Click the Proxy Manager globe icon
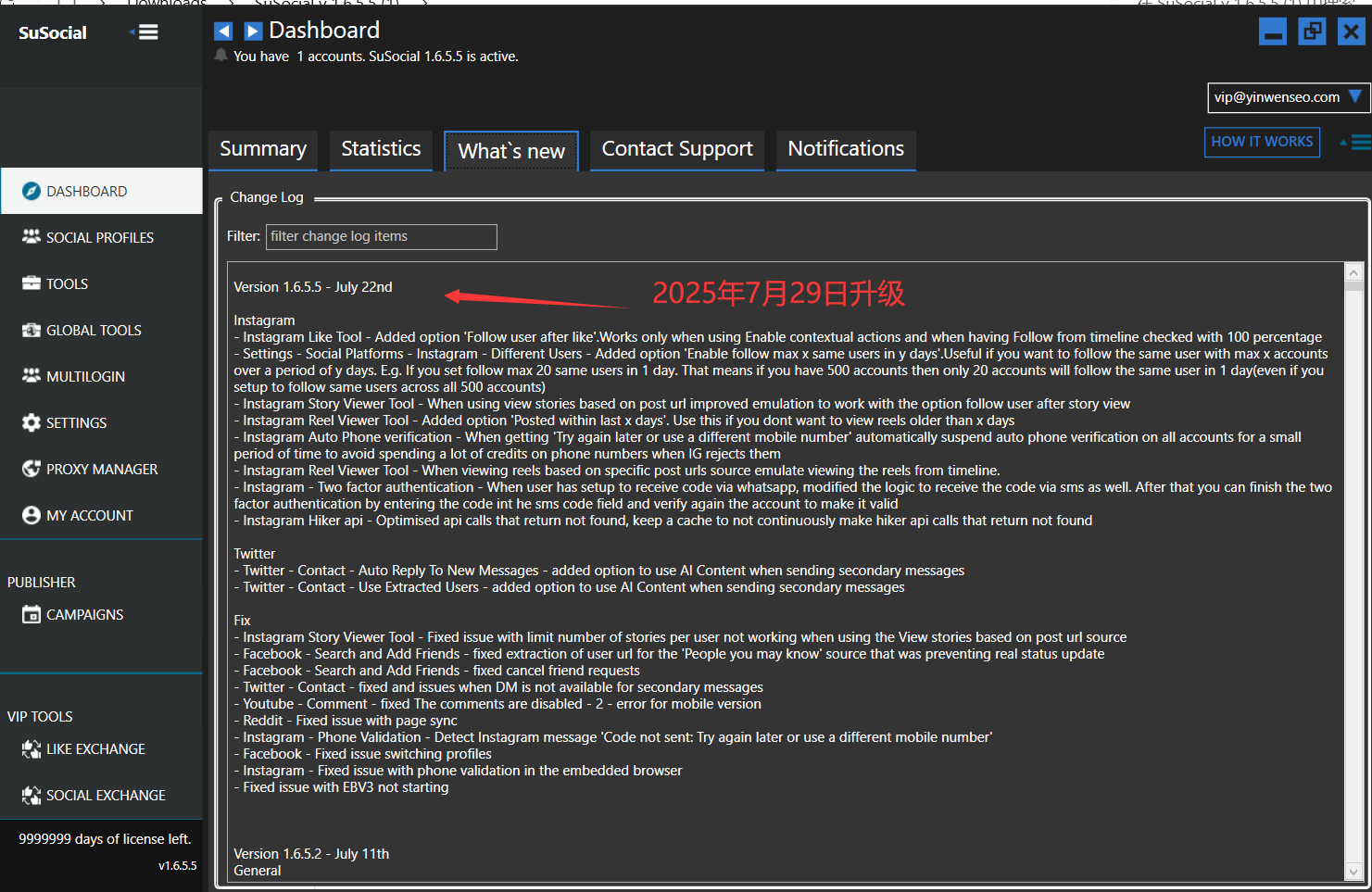This screenshot has width=1372, height=892. click(31, 469)
